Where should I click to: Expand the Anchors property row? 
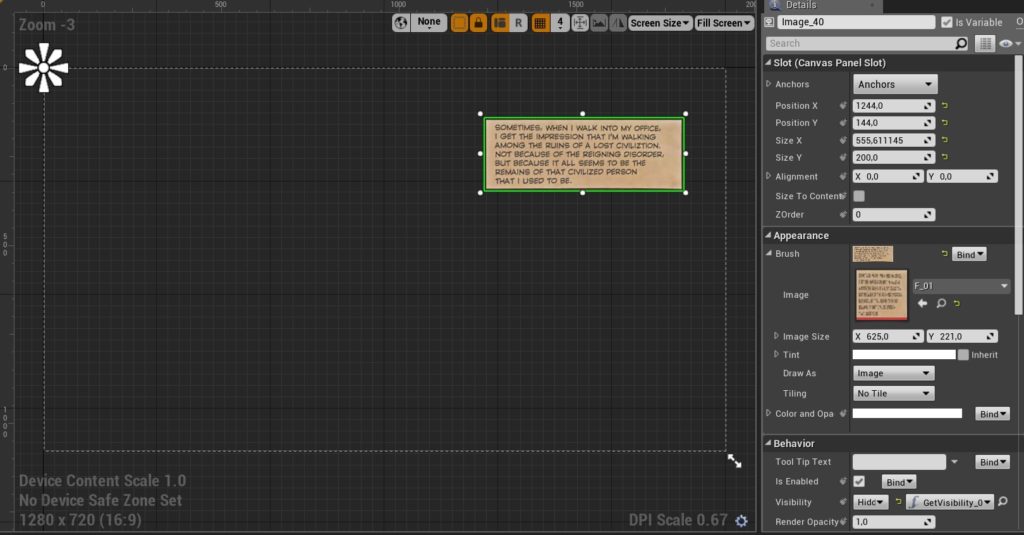769,84
